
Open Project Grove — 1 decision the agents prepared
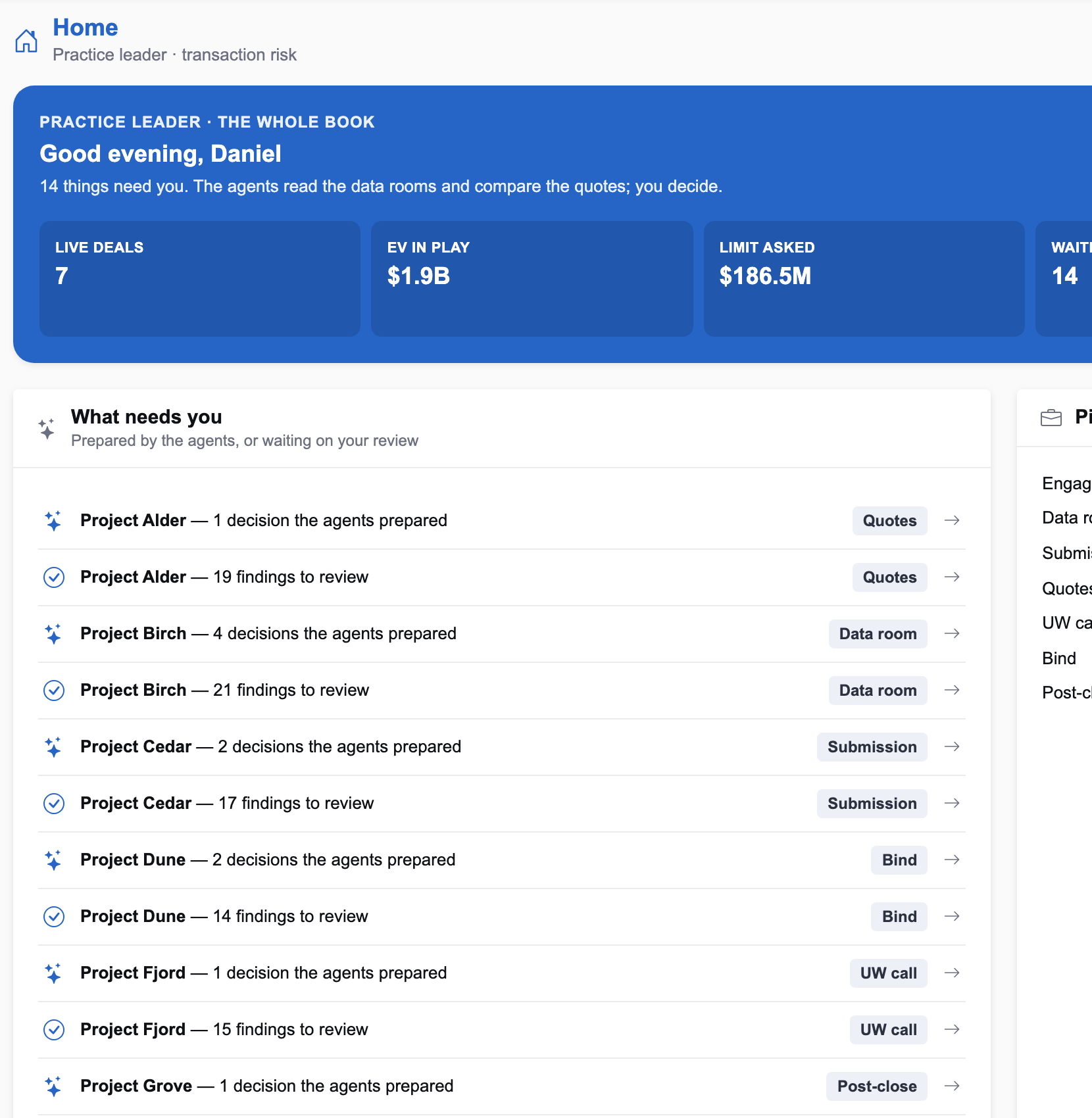pyautogui.click(x=502, y=1086)
